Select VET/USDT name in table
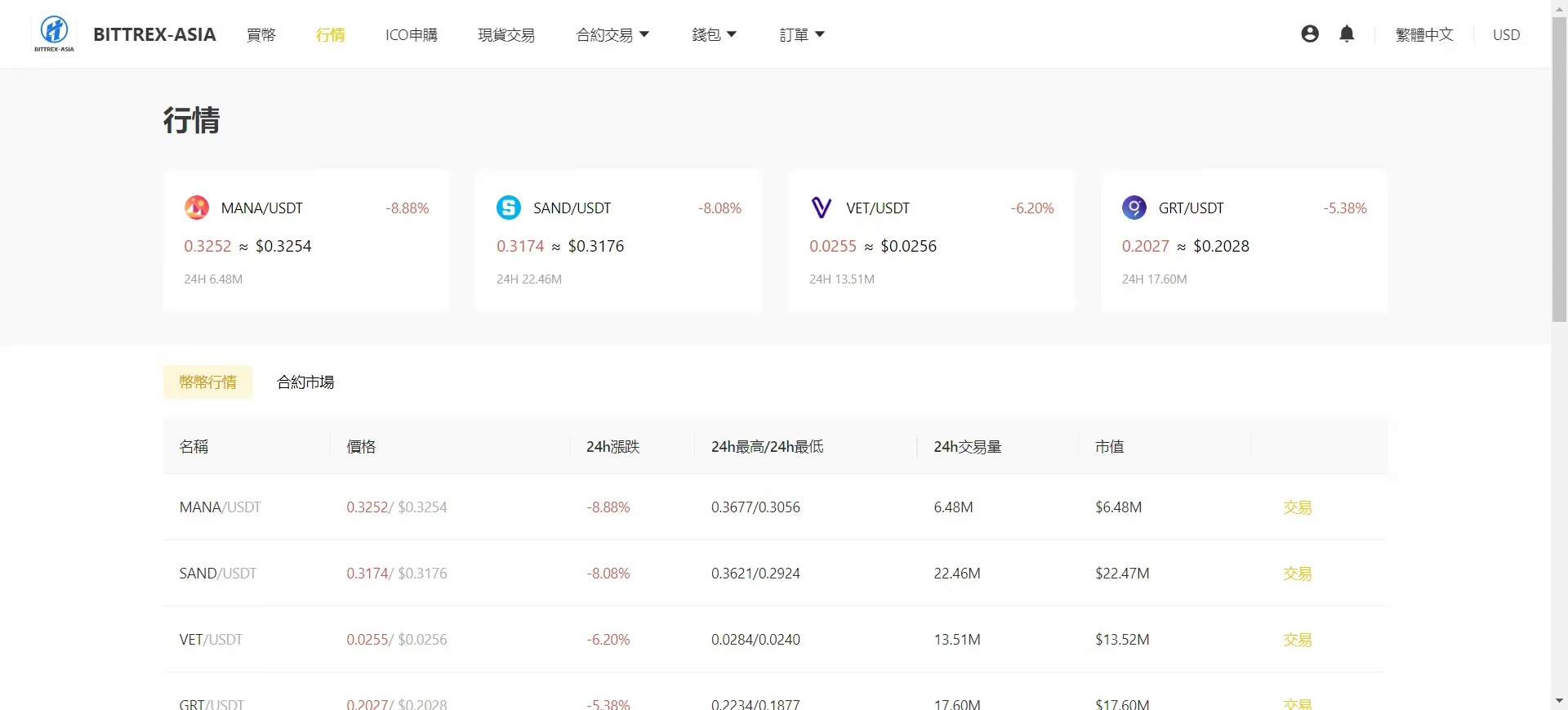Image resolution: width=1568 pixels, height=710 pixels. tap(212, 640)
